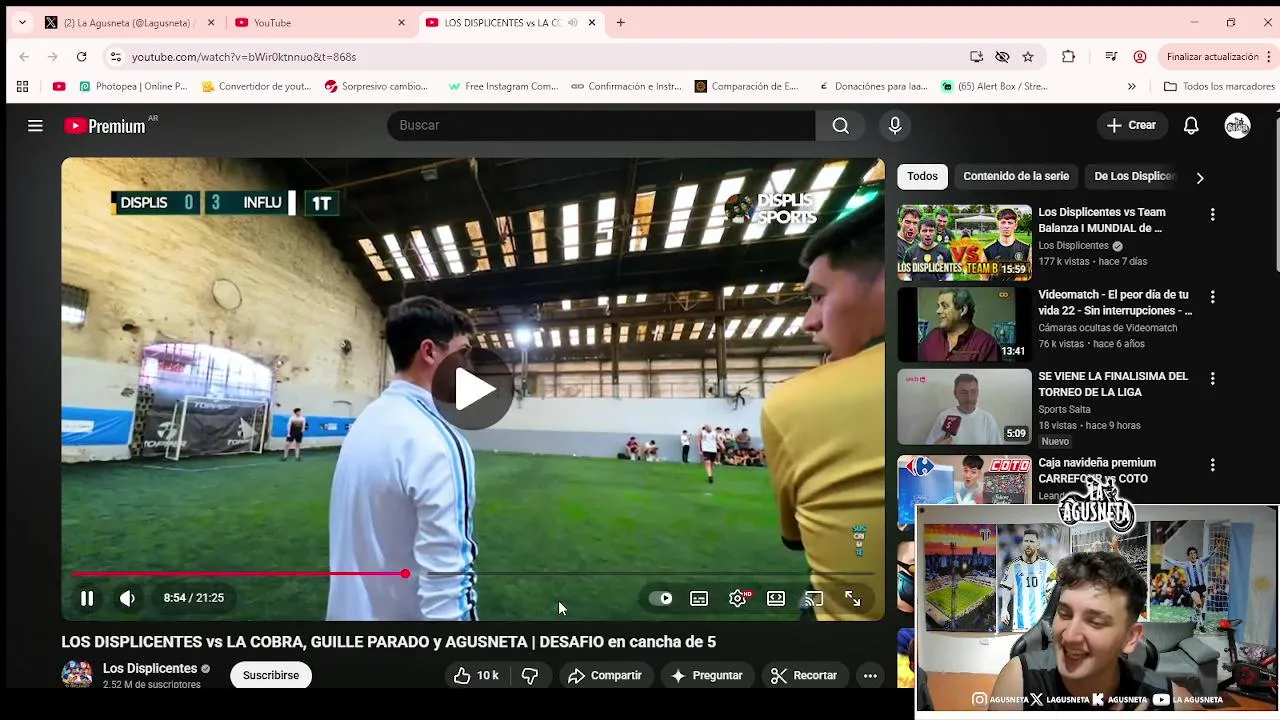Viewport: 1280px width, 720px height.
Task: Open Photopea bookmark
Action: point(132,87)
